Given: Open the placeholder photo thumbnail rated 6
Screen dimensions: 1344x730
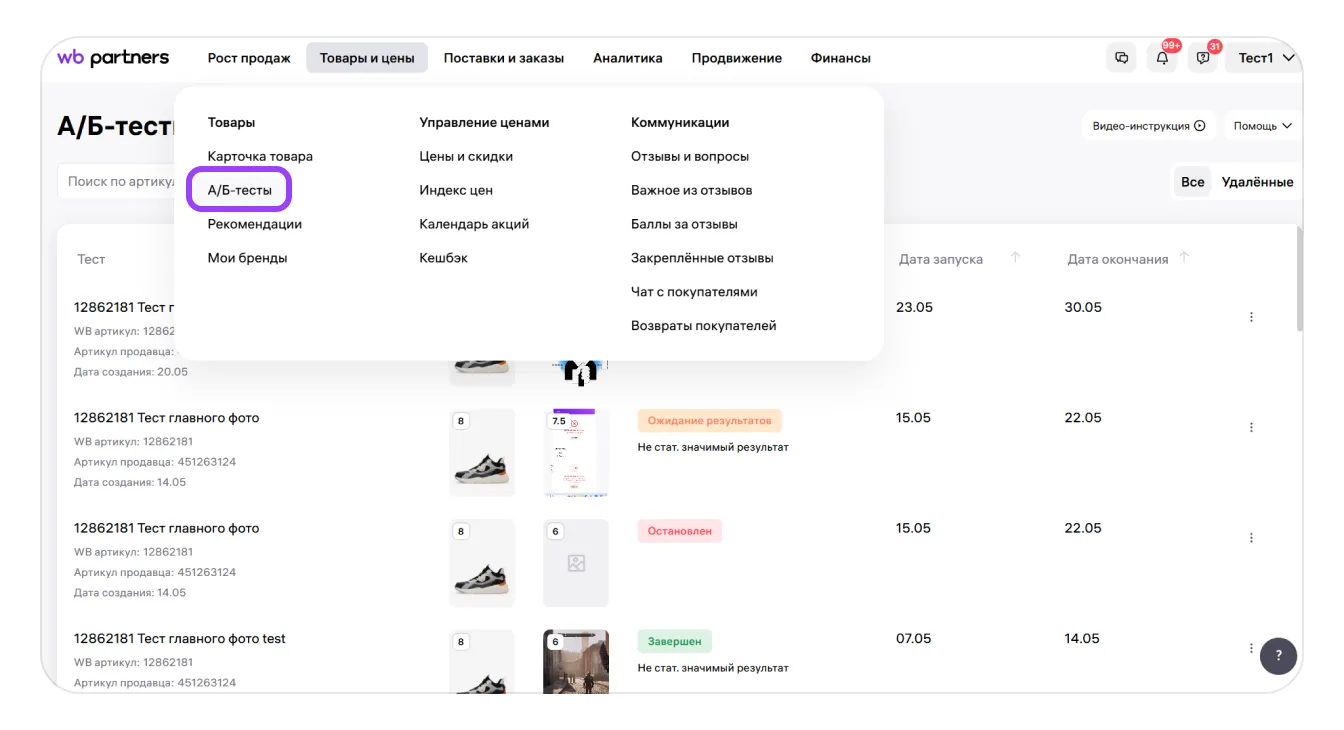Looking at the screenshot, I should click(576, 563).
